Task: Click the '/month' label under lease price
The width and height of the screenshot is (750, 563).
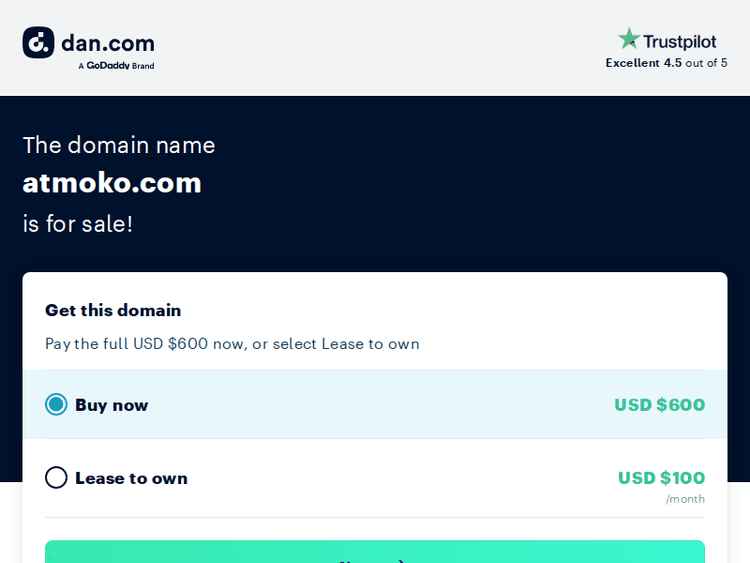Action: click(x=685, y=499)
